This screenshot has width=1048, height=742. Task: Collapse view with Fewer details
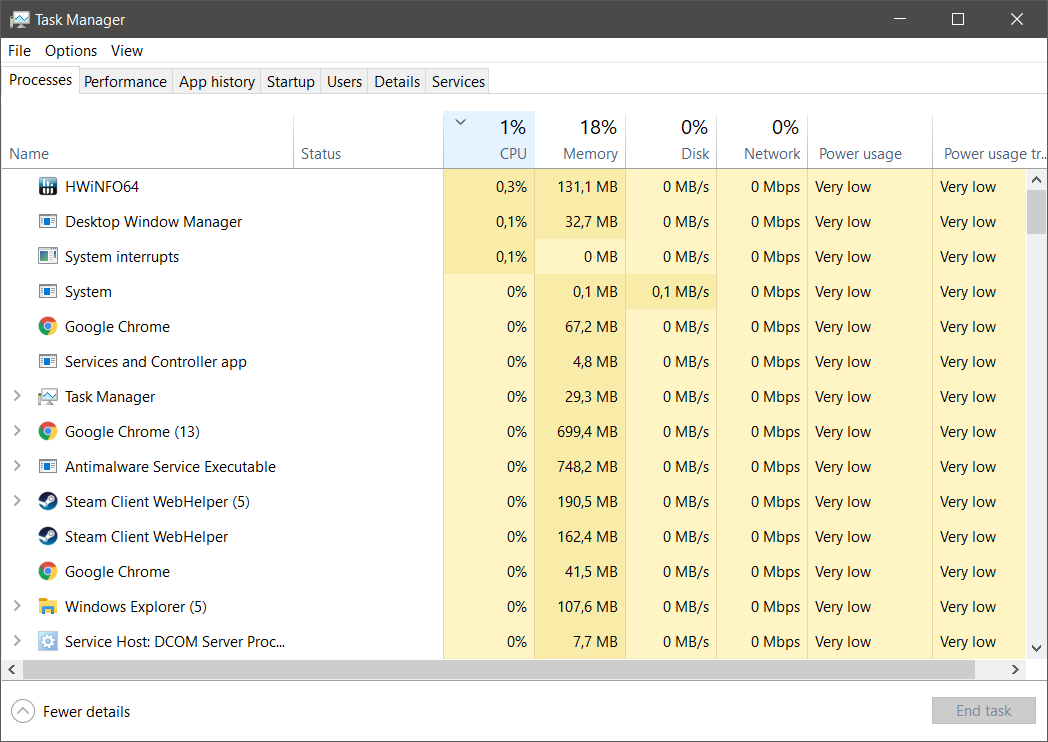71,712
